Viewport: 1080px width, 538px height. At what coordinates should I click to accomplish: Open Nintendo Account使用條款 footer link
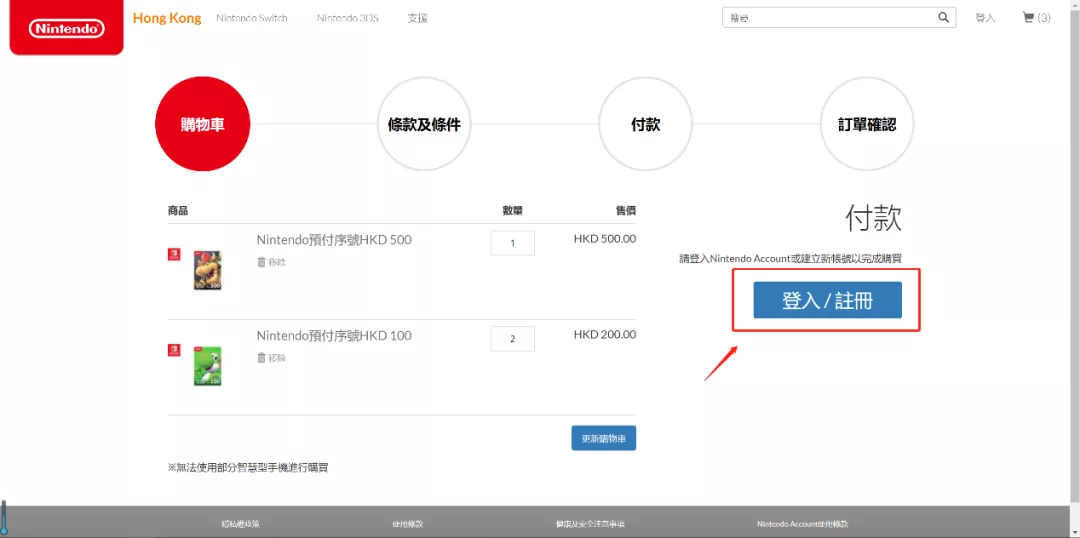point(802,524)
